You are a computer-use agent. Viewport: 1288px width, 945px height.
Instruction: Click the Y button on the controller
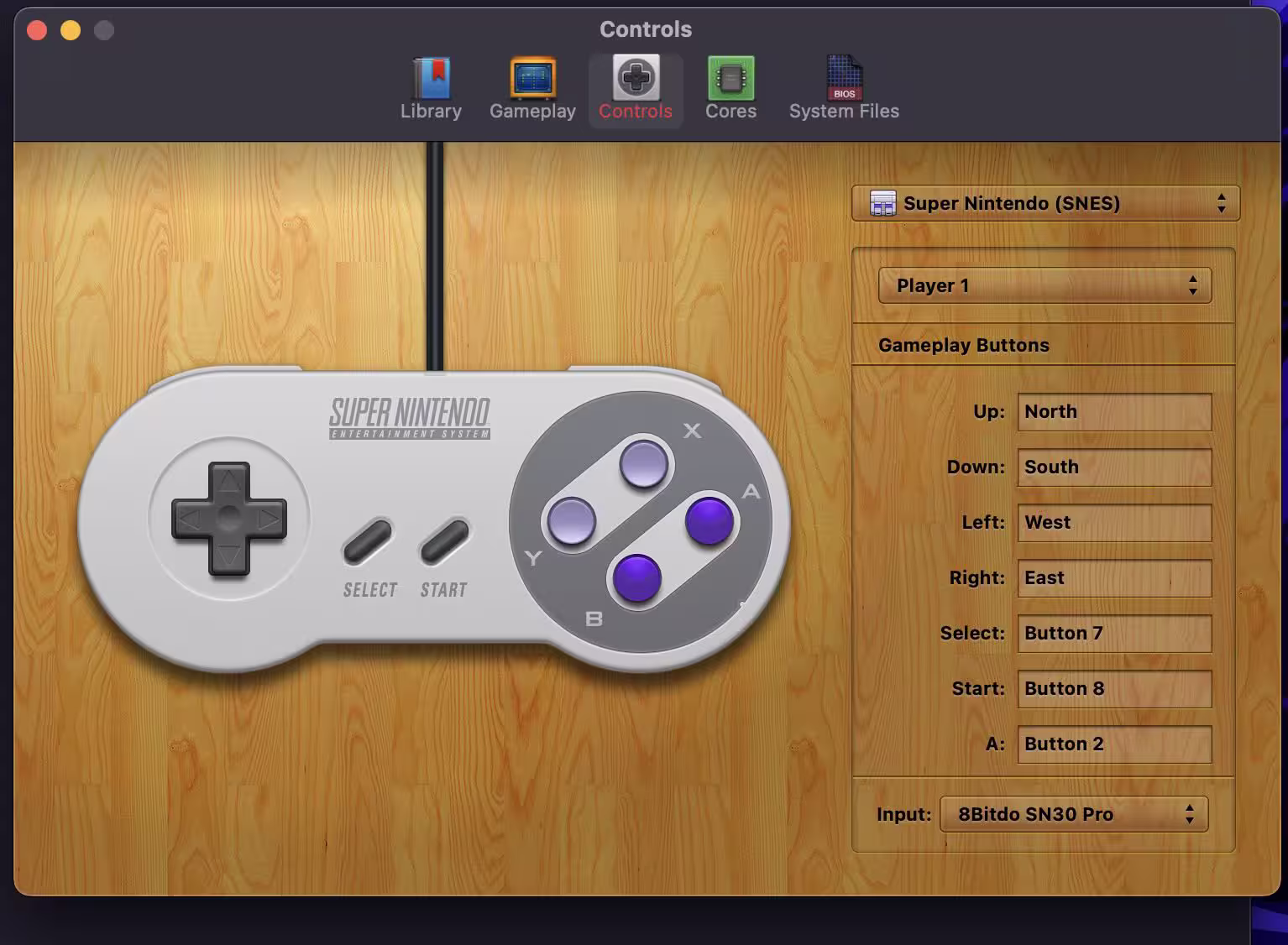tap(572, 521)
